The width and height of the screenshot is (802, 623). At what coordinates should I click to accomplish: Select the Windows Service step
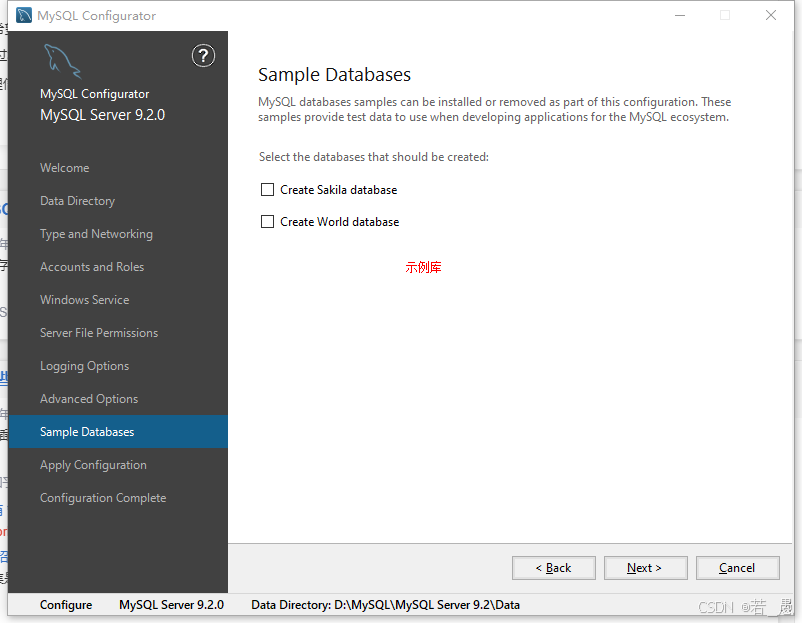coord(84,300)
